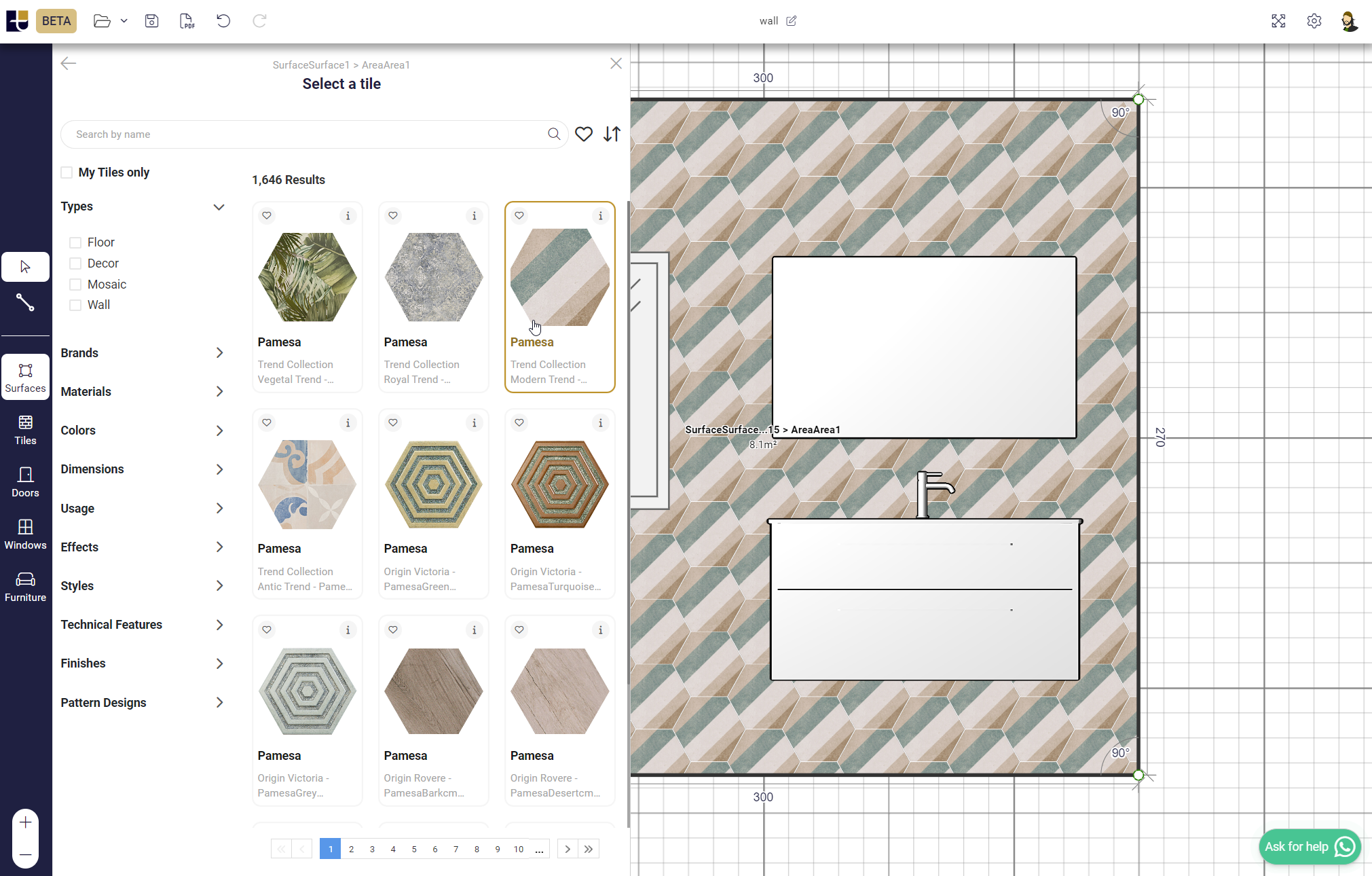Click the Save project icon
The image size is (1372, 876).
point(151,21)
